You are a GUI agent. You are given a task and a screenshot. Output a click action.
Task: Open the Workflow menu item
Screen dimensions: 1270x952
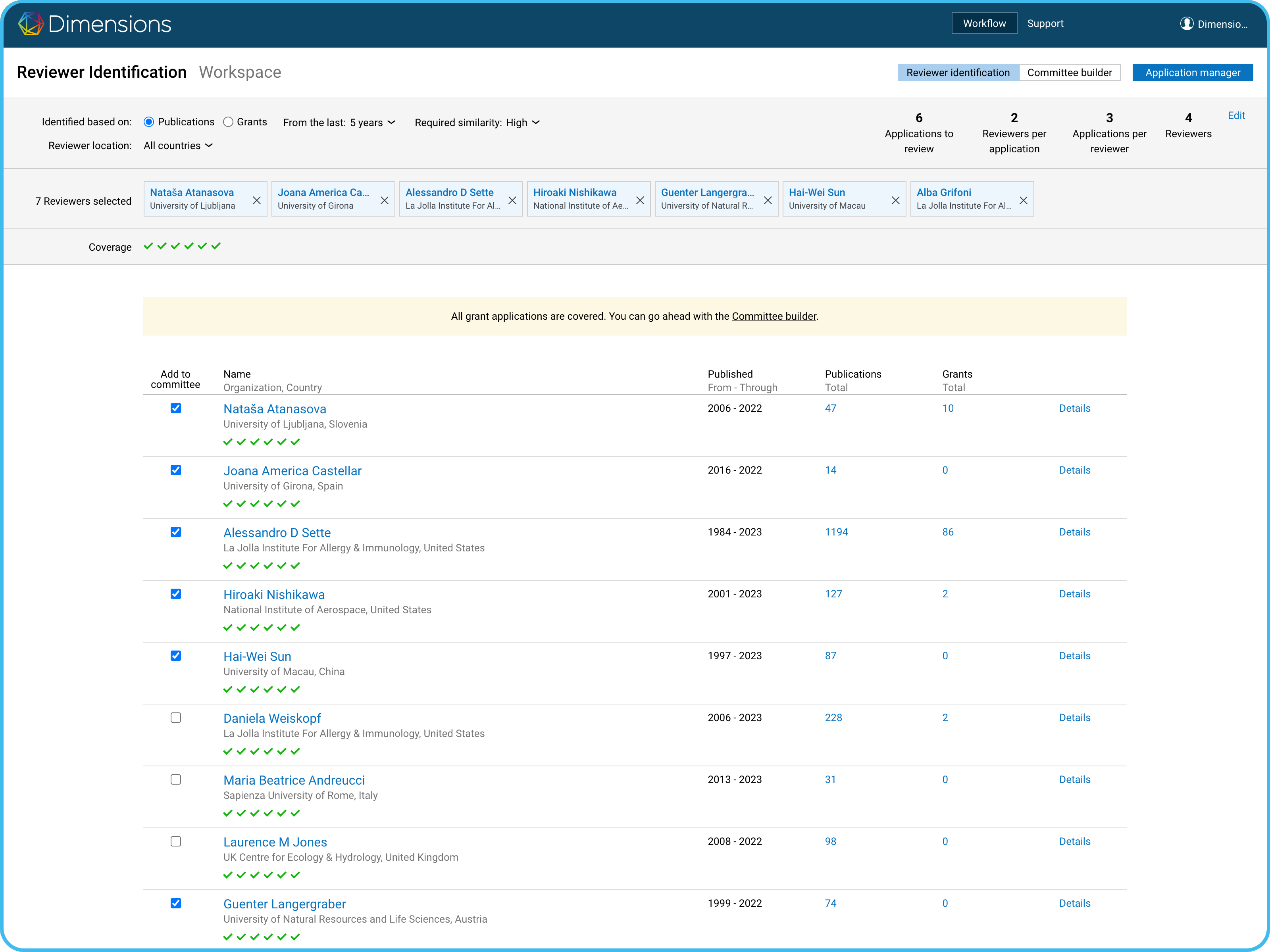[x=984, y=23]
